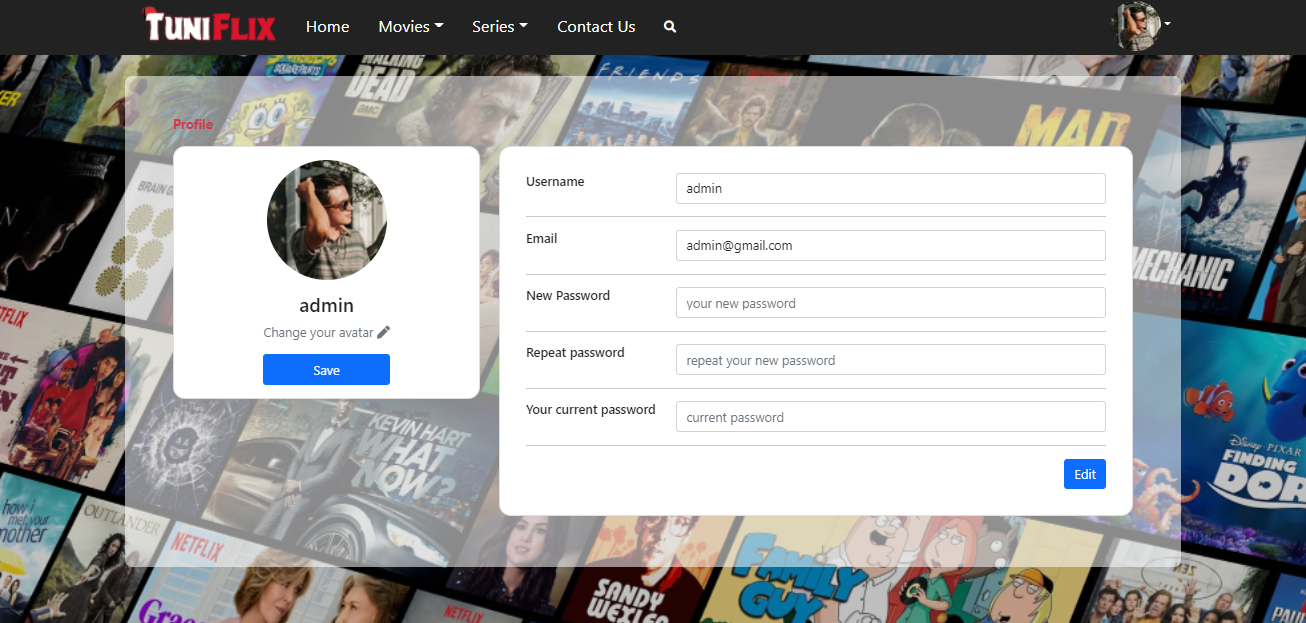Open the caret next to navbar avatar
The height and width of the screenshot is (623, 1306).
(1167, 23)
